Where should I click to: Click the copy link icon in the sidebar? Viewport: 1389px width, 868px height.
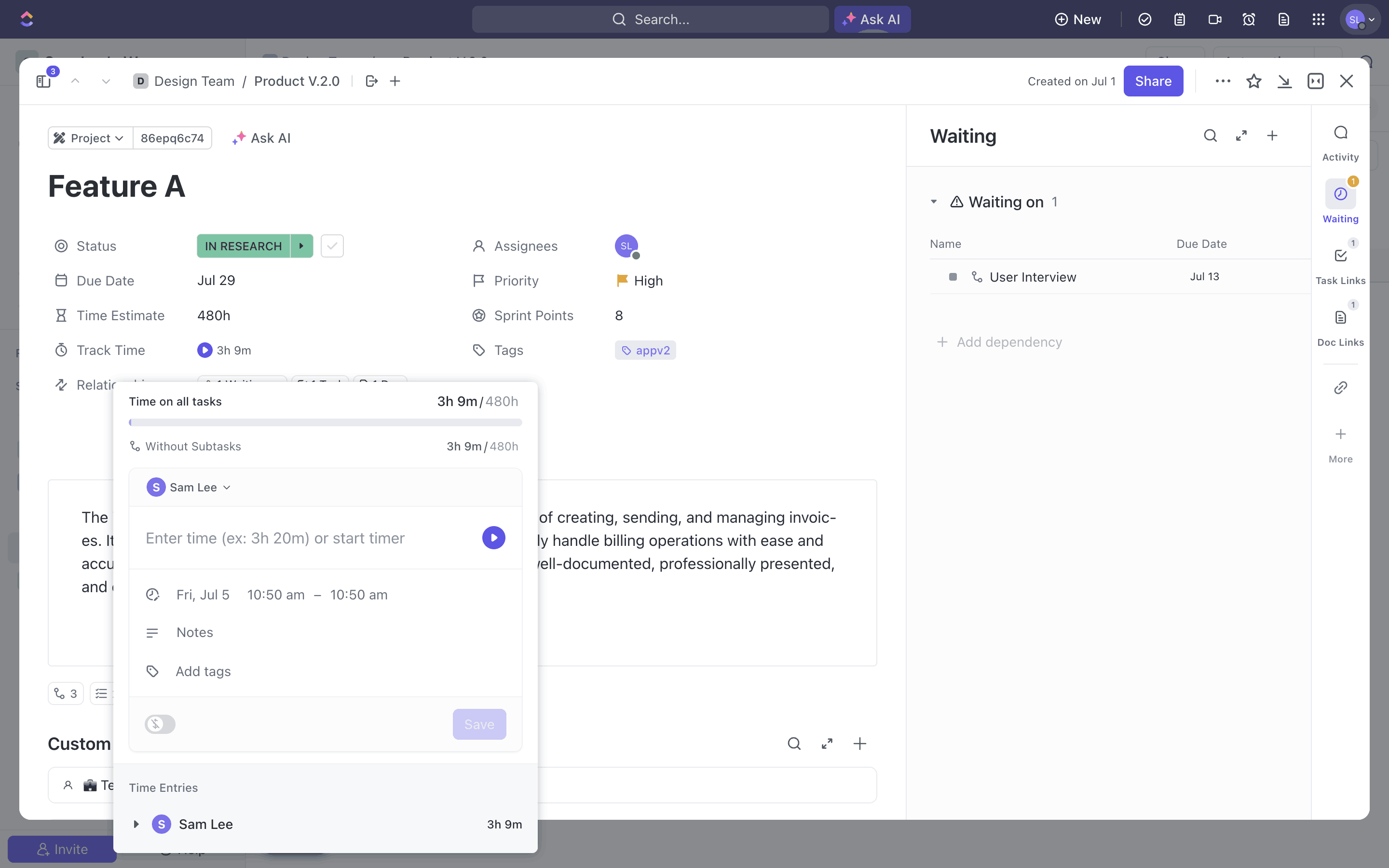1340,388
